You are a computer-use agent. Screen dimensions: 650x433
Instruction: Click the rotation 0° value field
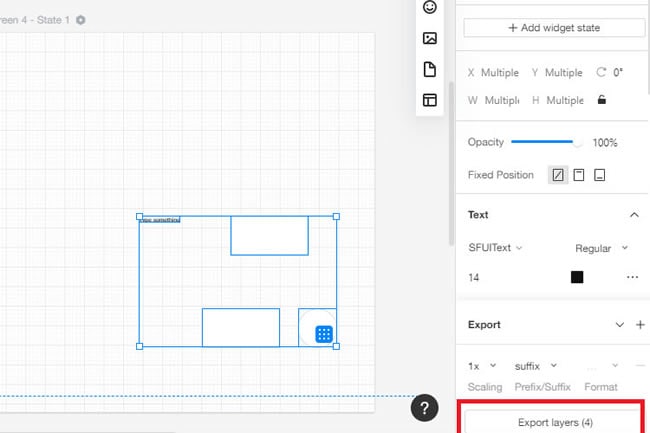click(618, 73)
